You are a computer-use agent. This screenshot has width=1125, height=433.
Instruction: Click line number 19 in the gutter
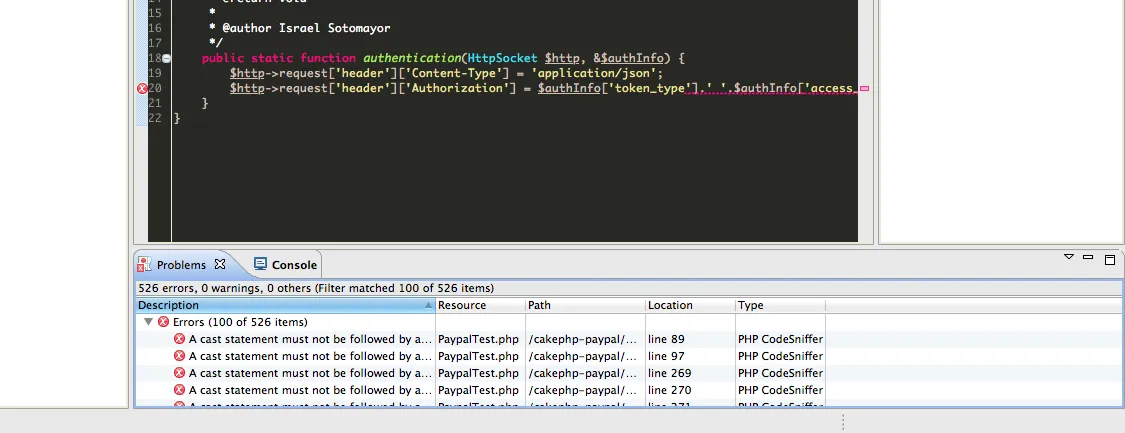155,73
